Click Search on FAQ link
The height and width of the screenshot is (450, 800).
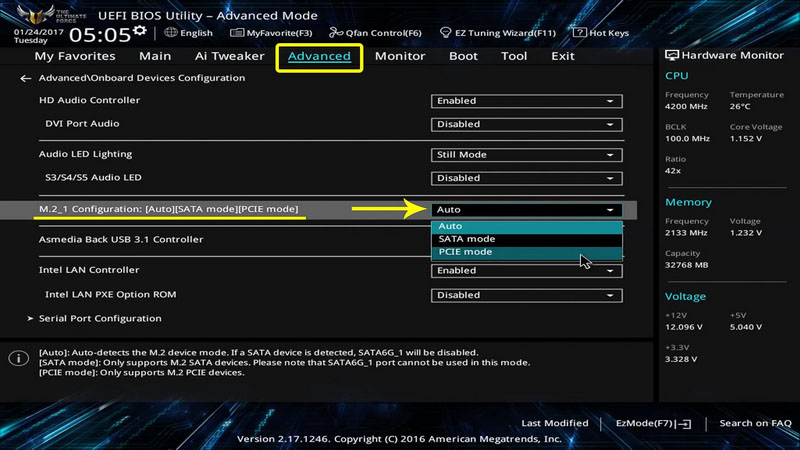755,423
